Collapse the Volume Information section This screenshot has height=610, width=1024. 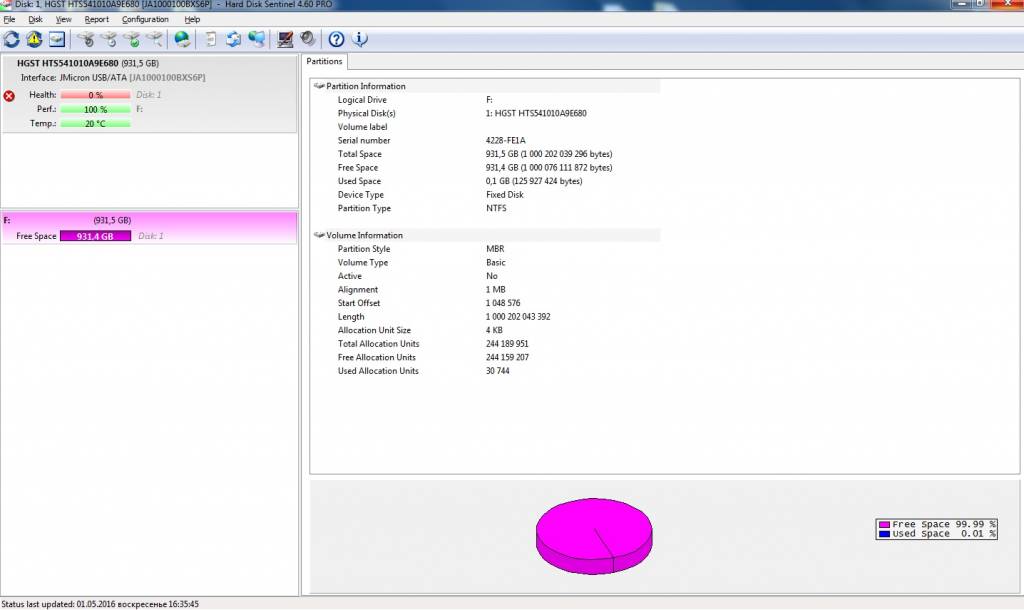pos(319,235)
